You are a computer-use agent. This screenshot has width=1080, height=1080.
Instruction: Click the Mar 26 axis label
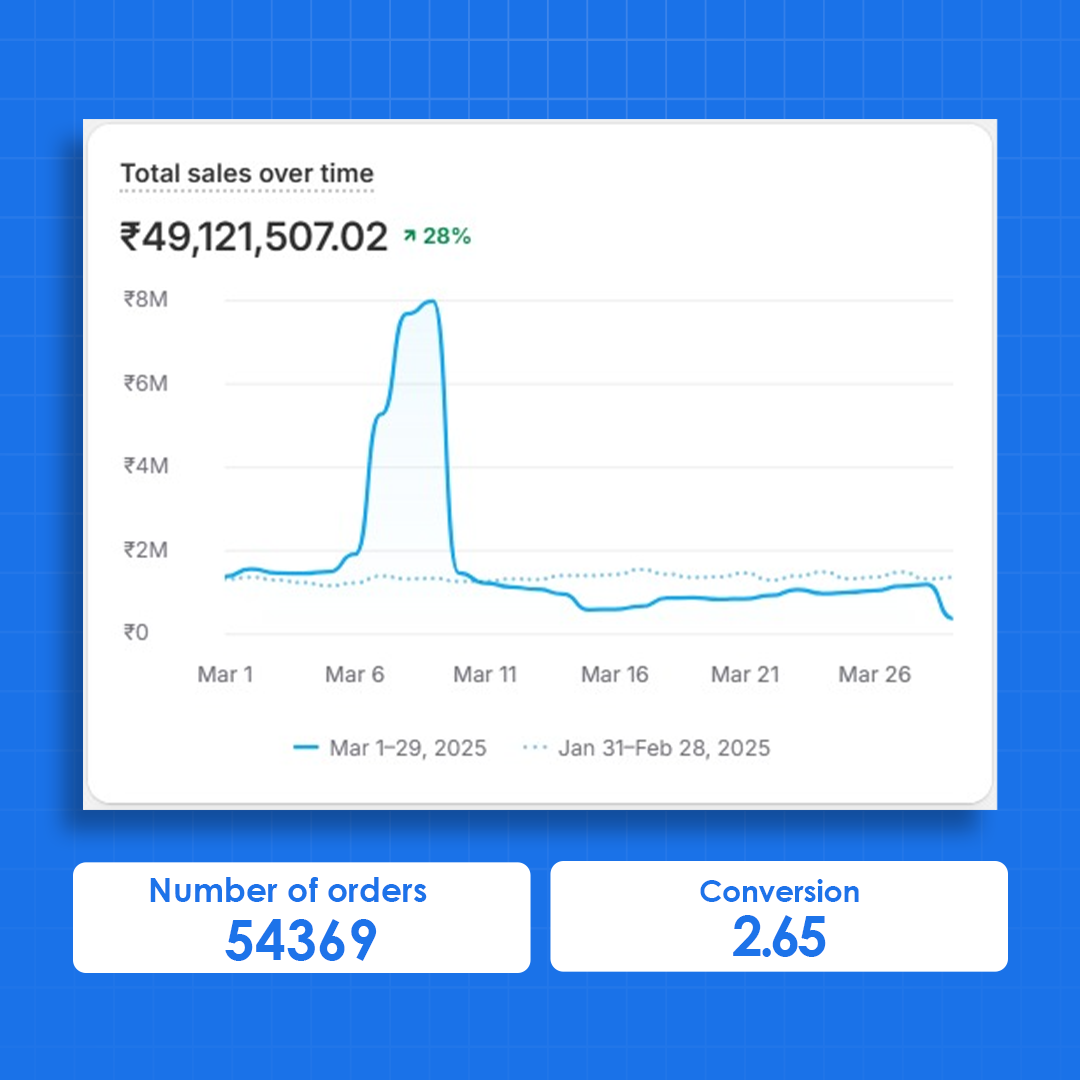pyautogui.click(x=875, y=675)
